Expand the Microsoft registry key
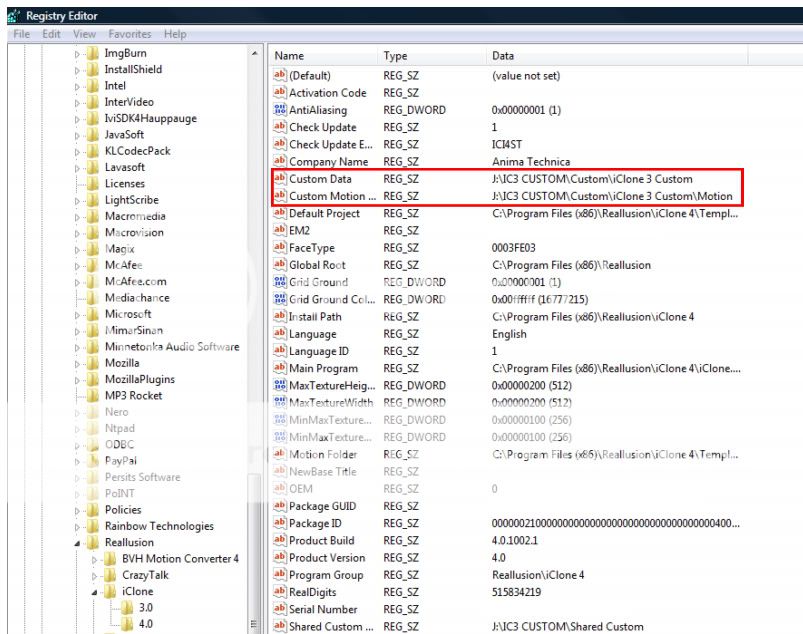 click(x=77, y=314)
